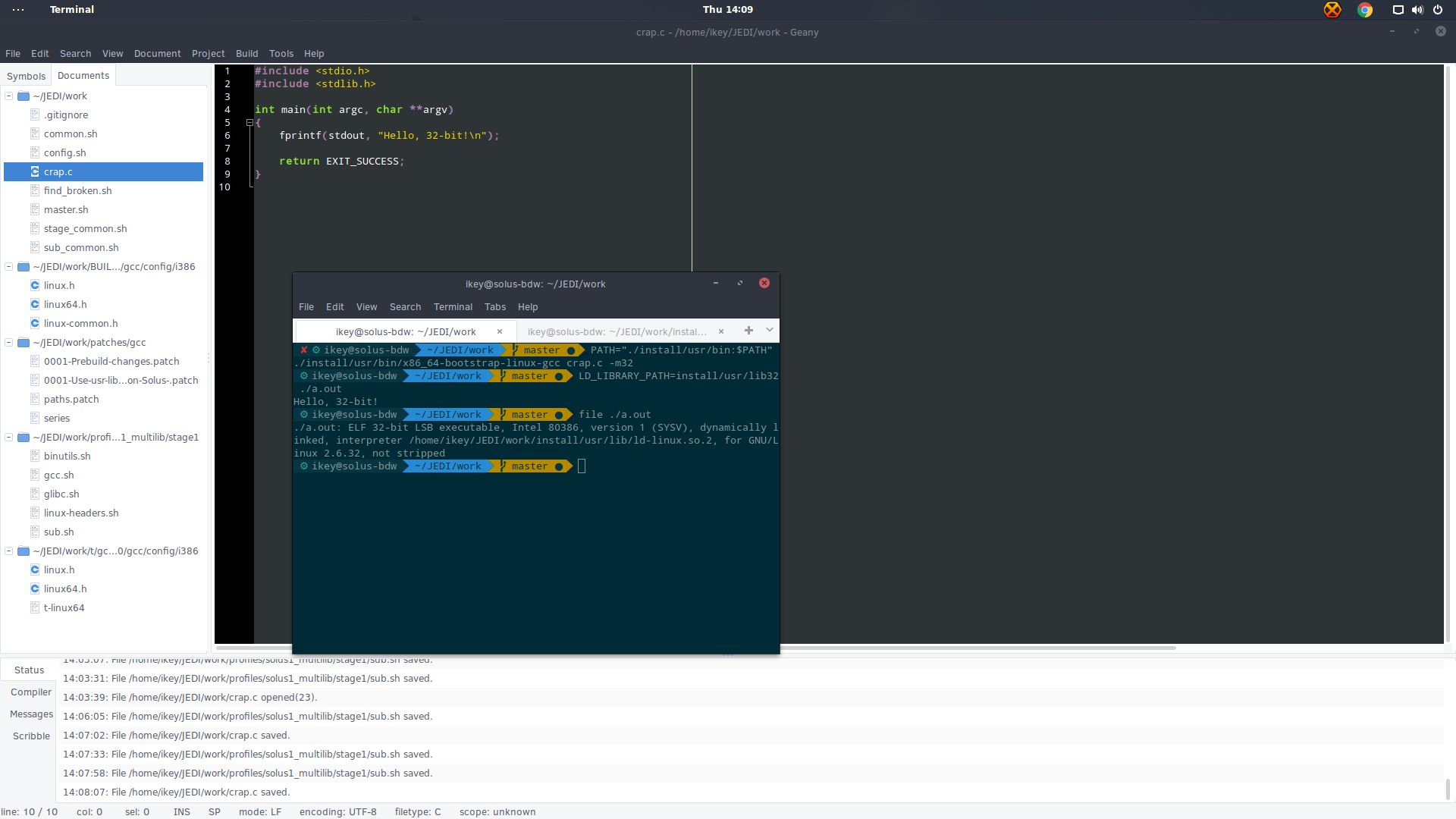Switch to Symbols sidebar tab
This screenshot has width=1456, height=819.
(26, 76)
